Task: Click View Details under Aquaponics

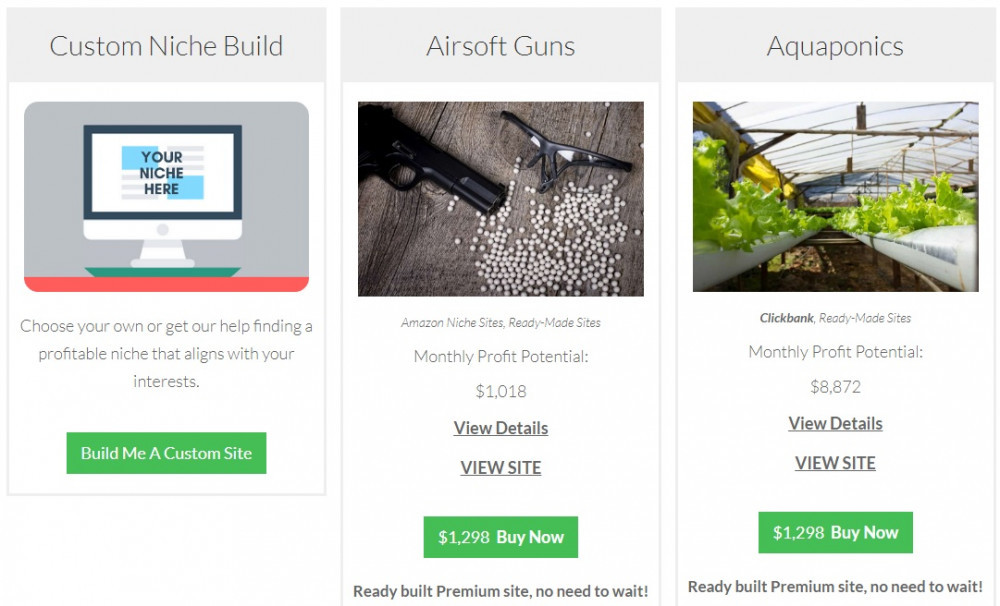Action: coord(835,424)
